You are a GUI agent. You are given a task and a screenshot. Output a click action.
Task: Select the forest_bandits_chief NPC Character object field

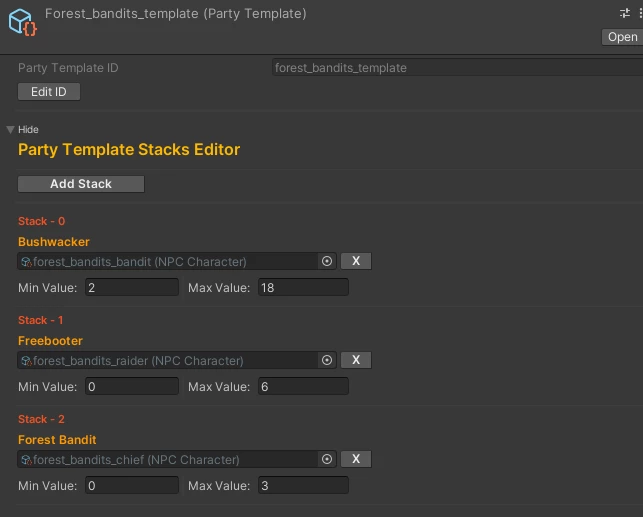[x=167, y=460]
